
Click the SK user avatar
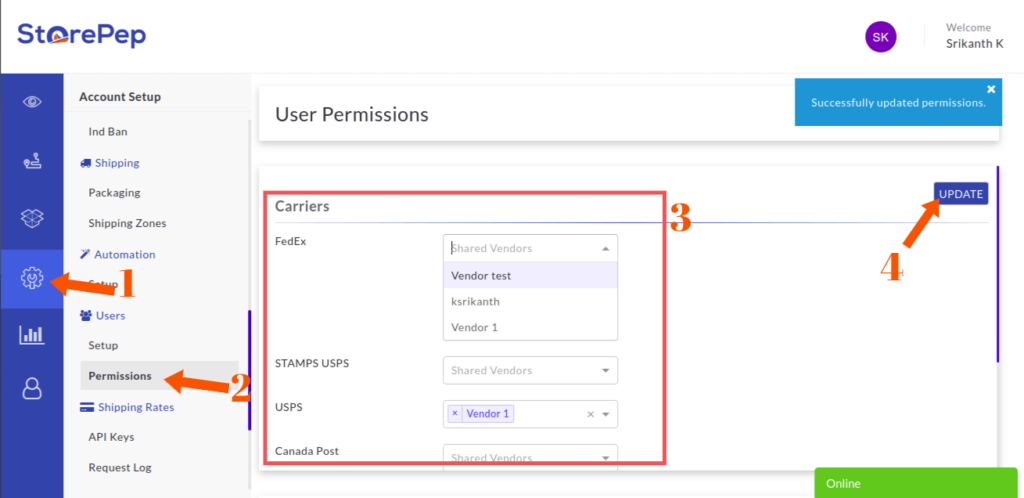click(880, 37)
